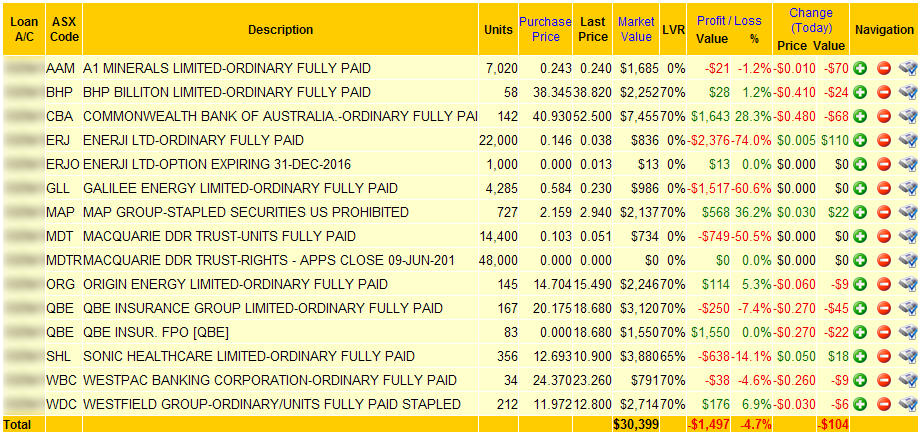Click the green plus icon in AAM row
Screen dimensions: 921x435
coord(861,69)
